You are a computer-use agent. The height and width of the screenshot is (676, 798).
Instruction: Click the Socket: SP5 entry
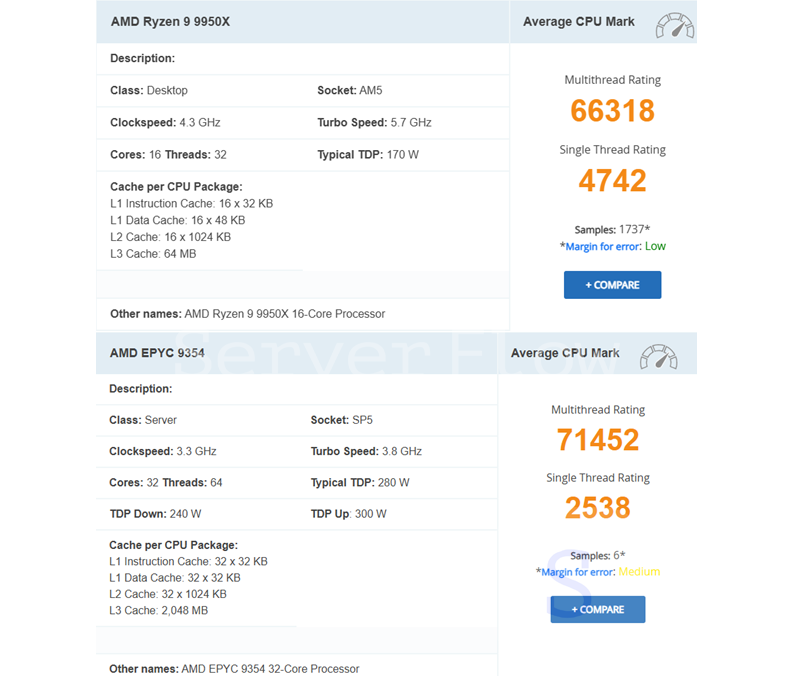(341, 420)
